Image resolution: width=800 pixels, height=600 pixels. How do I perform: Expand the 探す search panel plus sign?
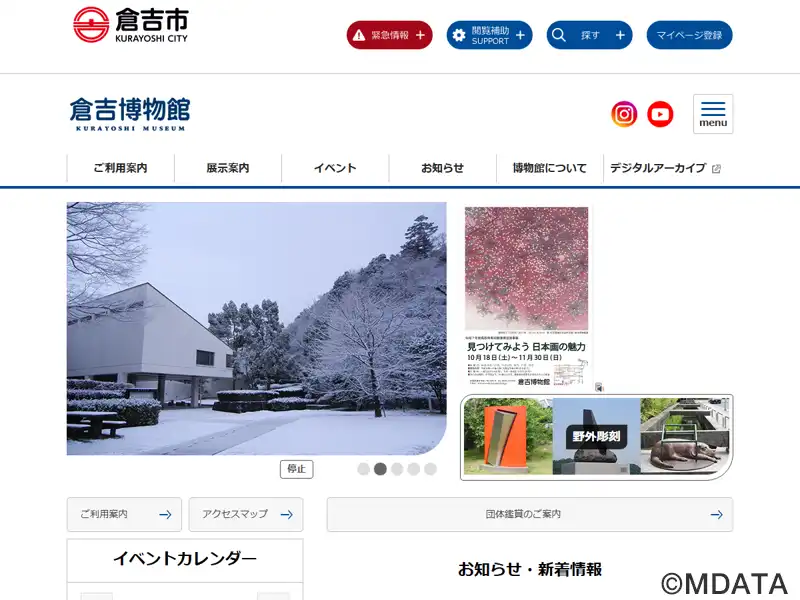click(x=620, y=35)
